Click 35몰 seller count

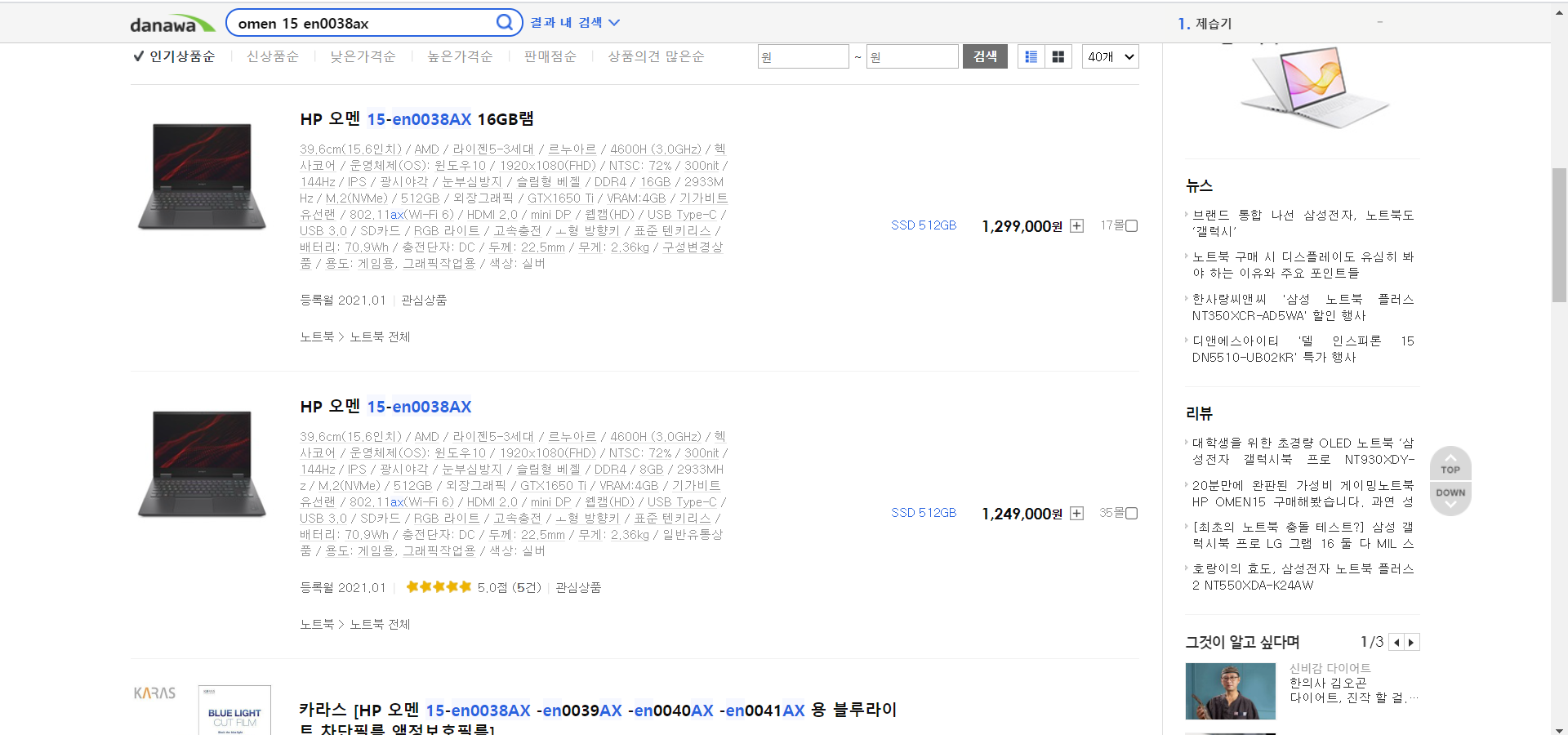click(x=1111, y=513)
